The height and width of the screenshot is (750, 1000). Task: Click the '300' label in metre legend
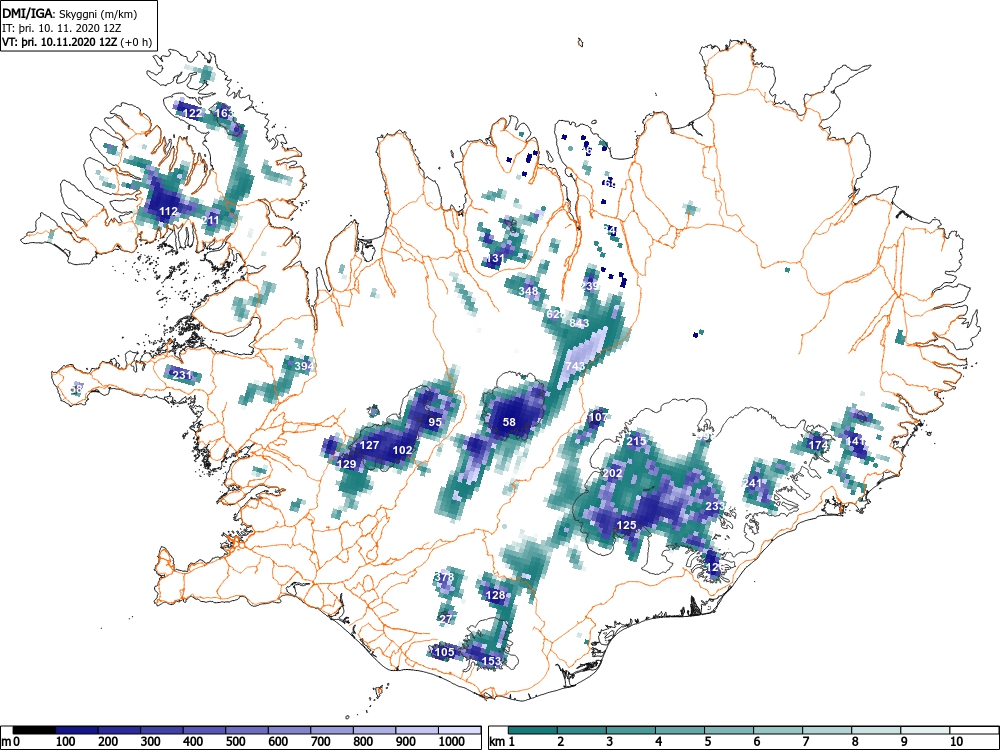point(151,742)
